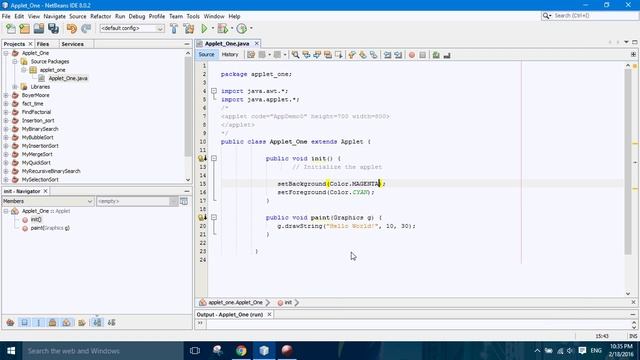Select paint(Graphics g) in Navigator
640x360 pixels.
(x=50, y=228)
